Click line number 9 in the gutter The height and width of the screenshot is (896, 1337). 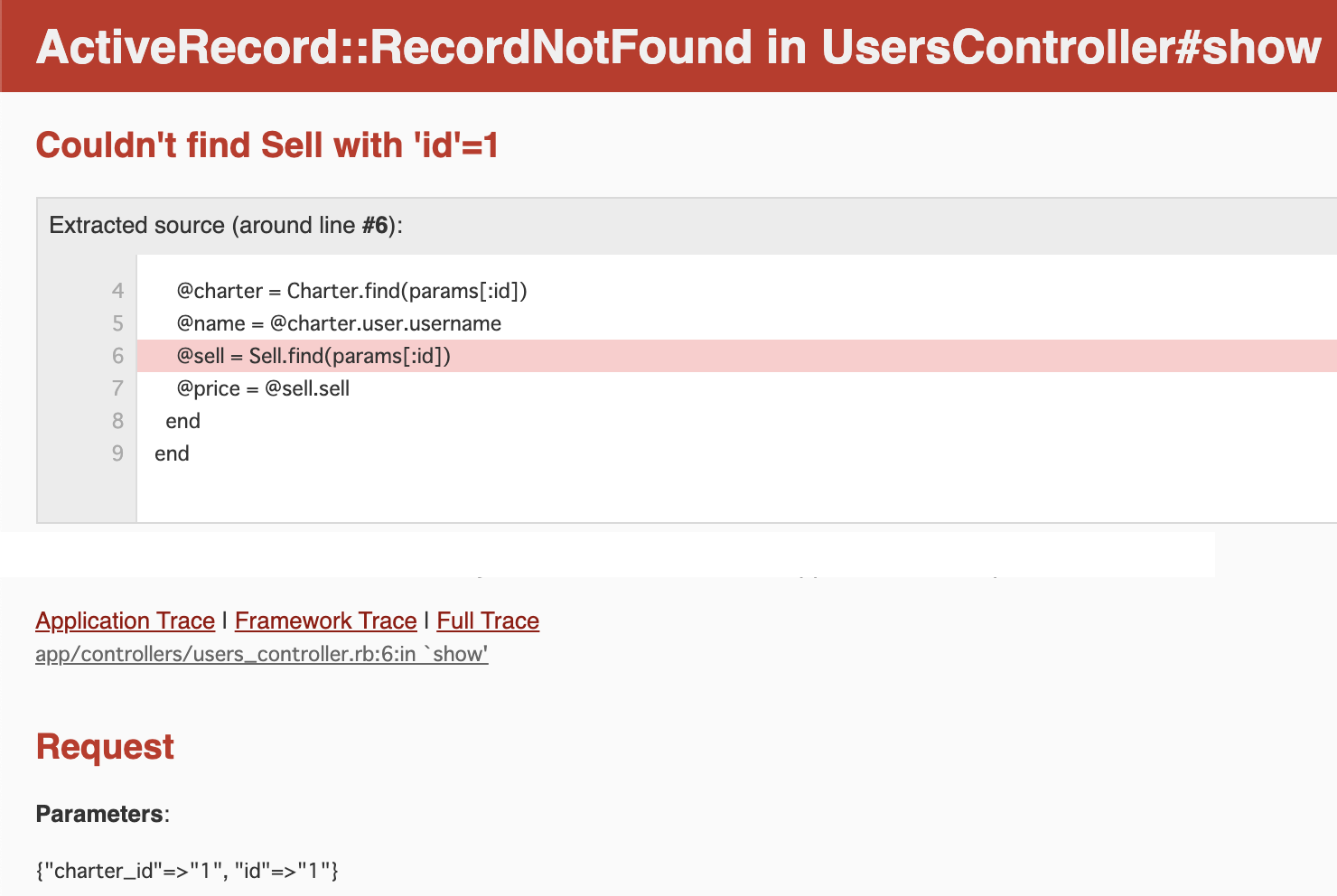[117, 453]
